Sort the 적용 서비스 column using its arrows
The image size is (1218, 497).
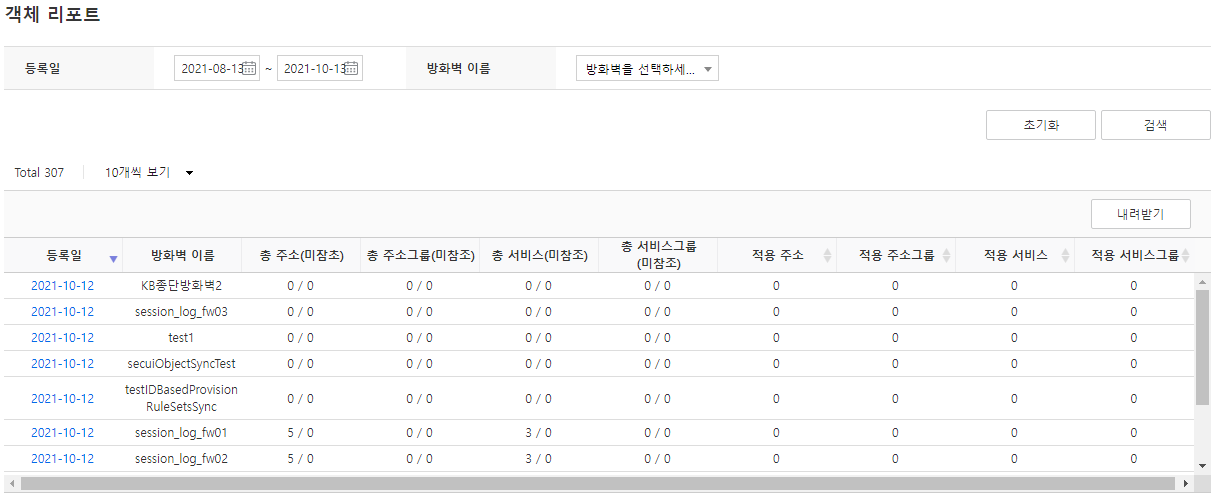tap(1066, 256)
